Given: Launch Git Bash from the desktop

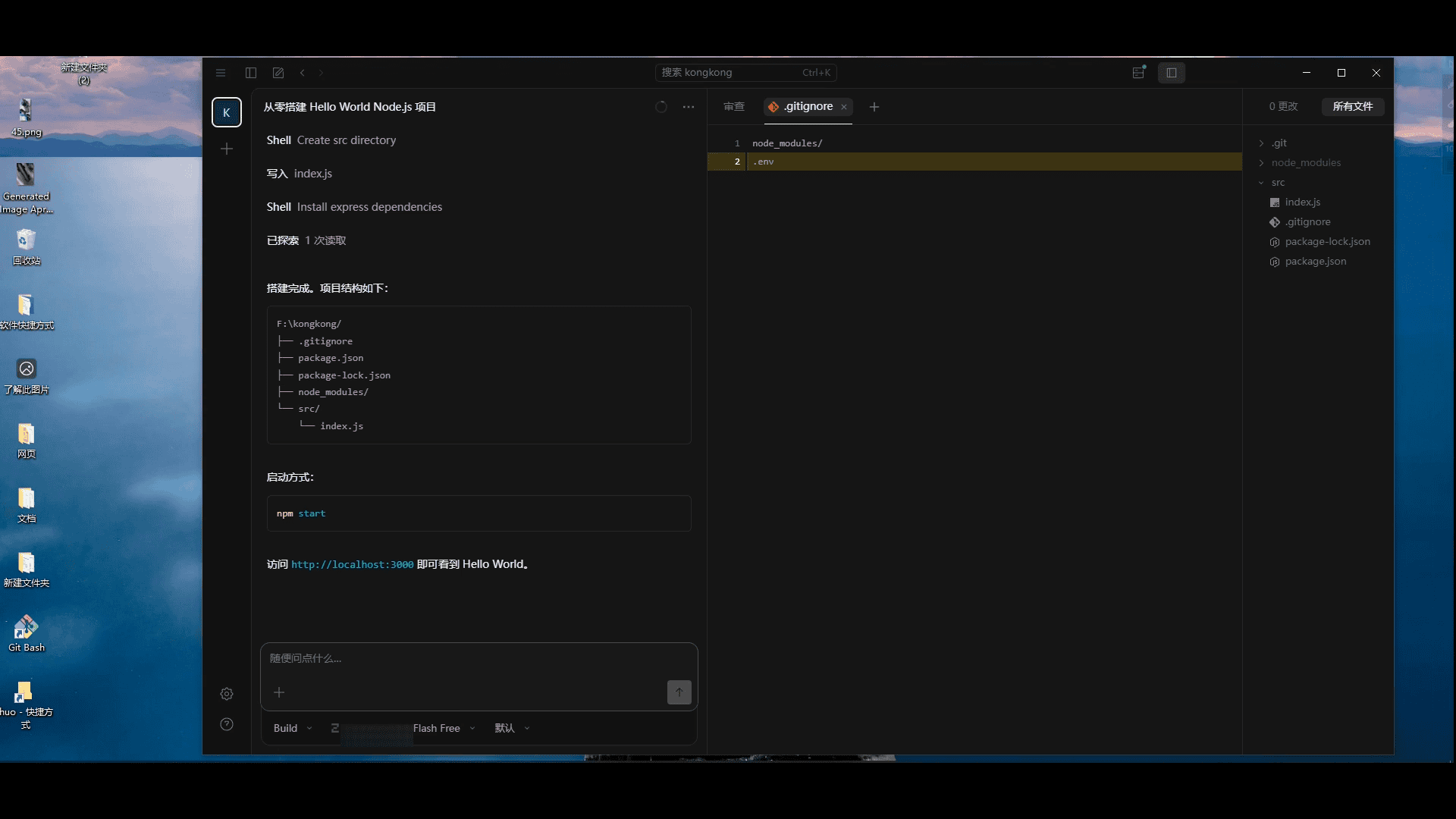Looking at the screenshot, I should point(27,634).
